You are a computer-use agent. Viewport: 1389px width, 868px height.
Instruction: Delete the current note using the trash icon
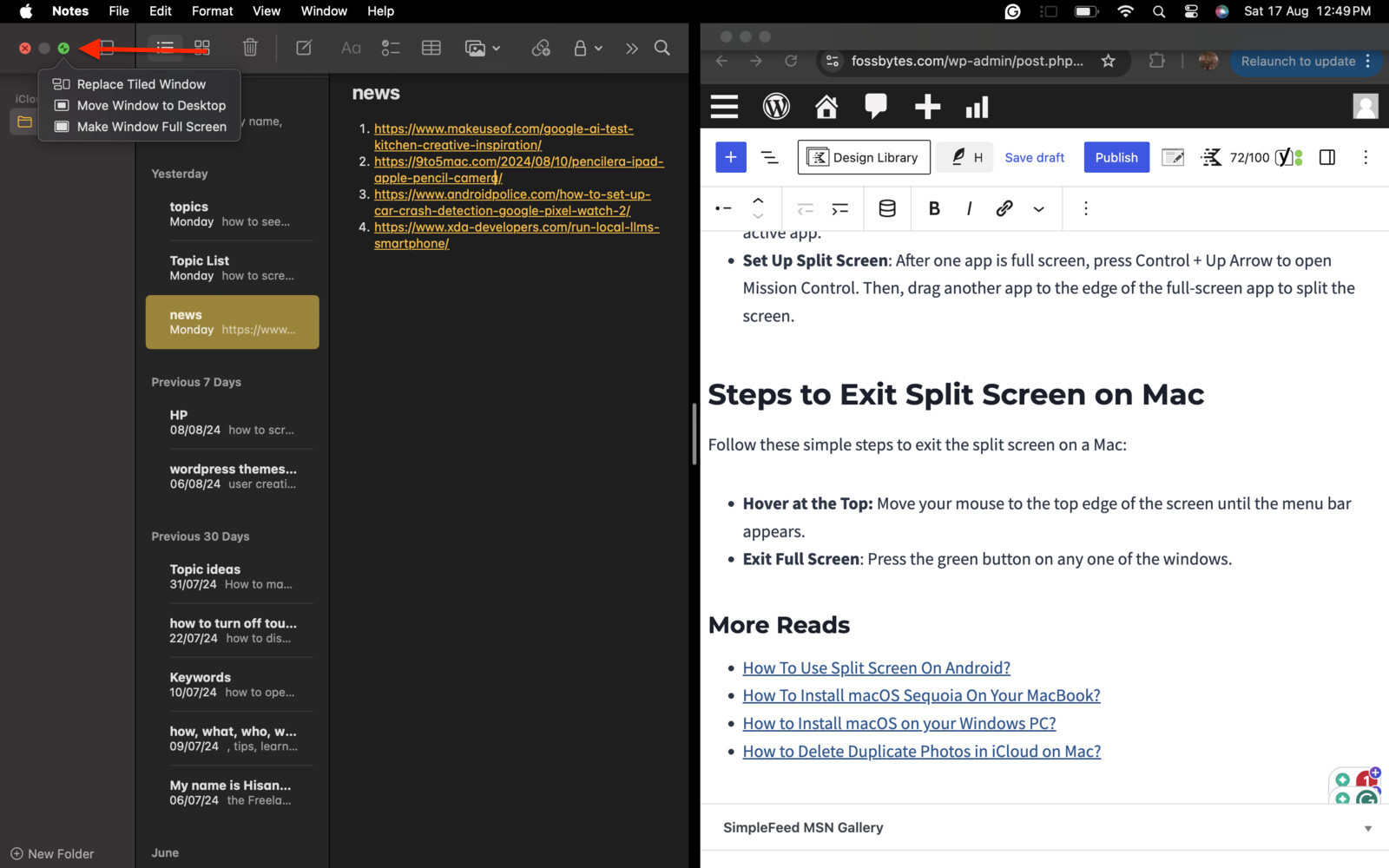tap(250, 48)
